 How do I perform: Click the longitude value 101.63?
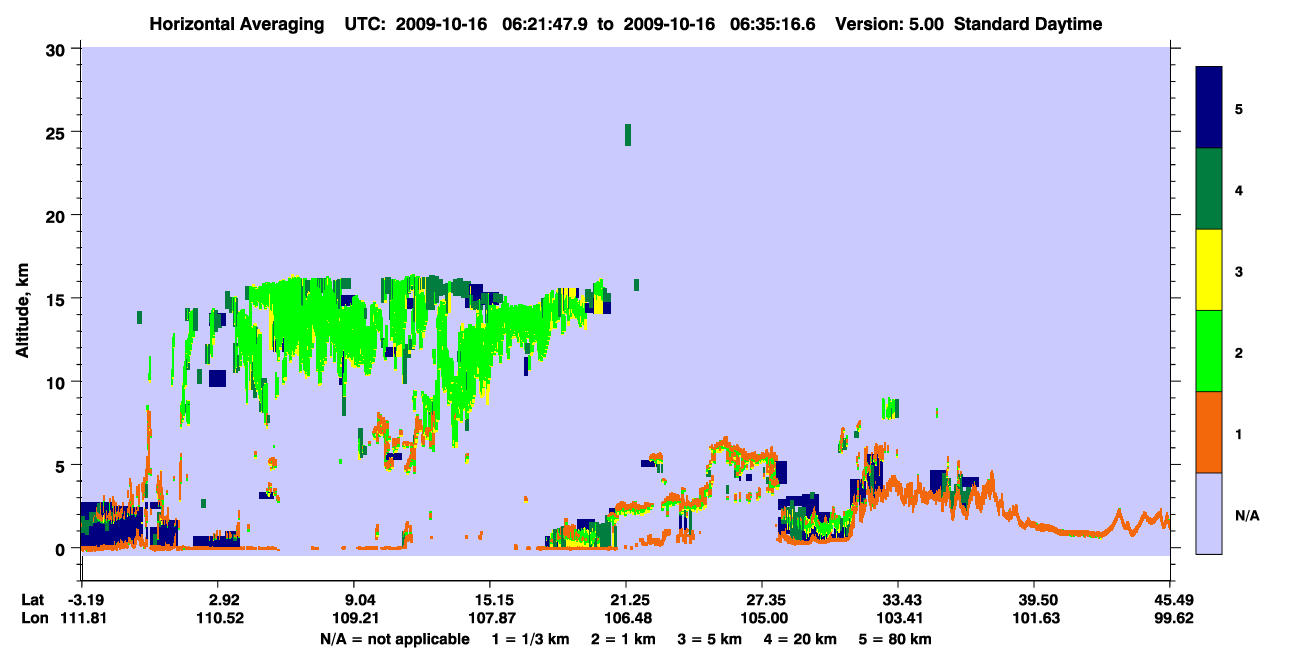(x=1034, y=619)
